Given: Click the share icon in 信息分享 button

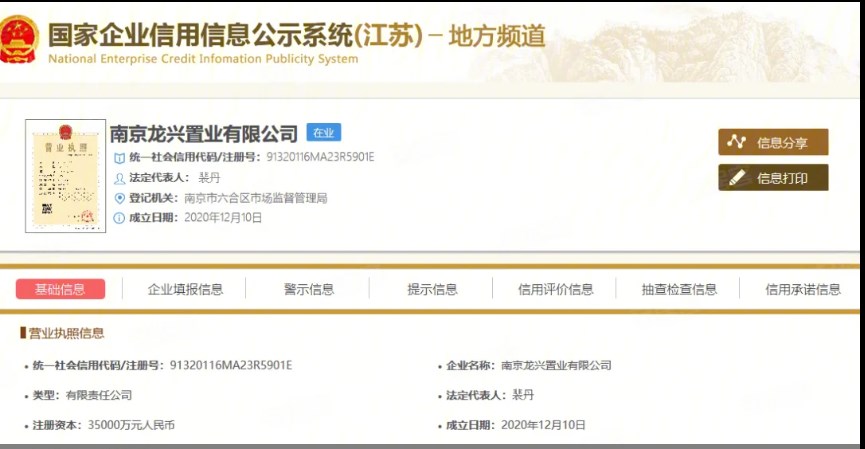Looking at the screenshot, I should coord(737,142).
